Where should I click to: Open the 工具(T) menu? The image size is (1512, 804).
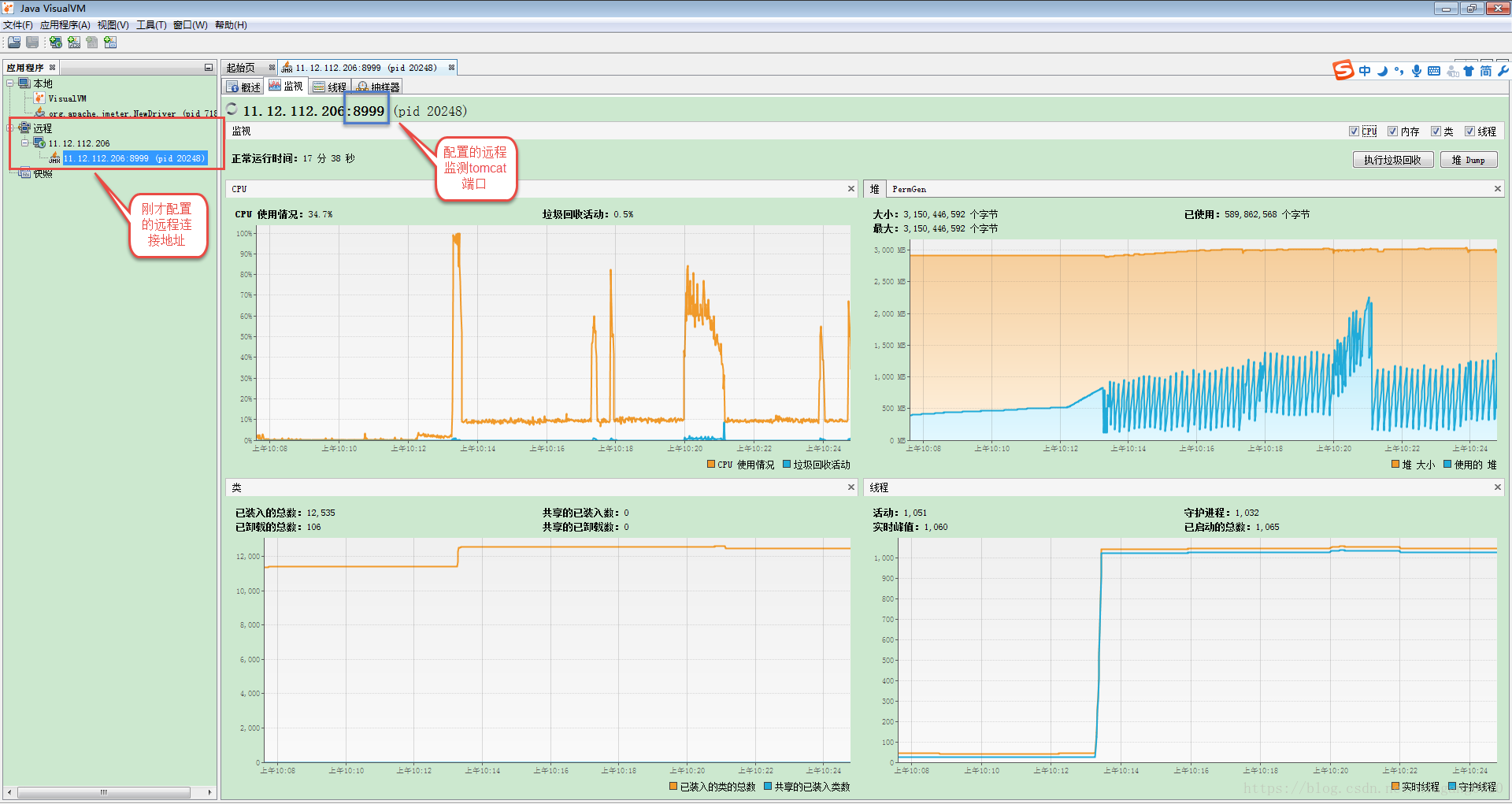click(x=151, y=25)
